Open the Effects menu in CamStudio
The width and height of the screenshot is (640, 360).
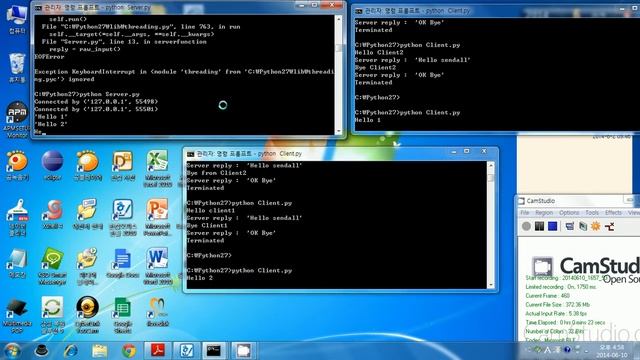613,213
